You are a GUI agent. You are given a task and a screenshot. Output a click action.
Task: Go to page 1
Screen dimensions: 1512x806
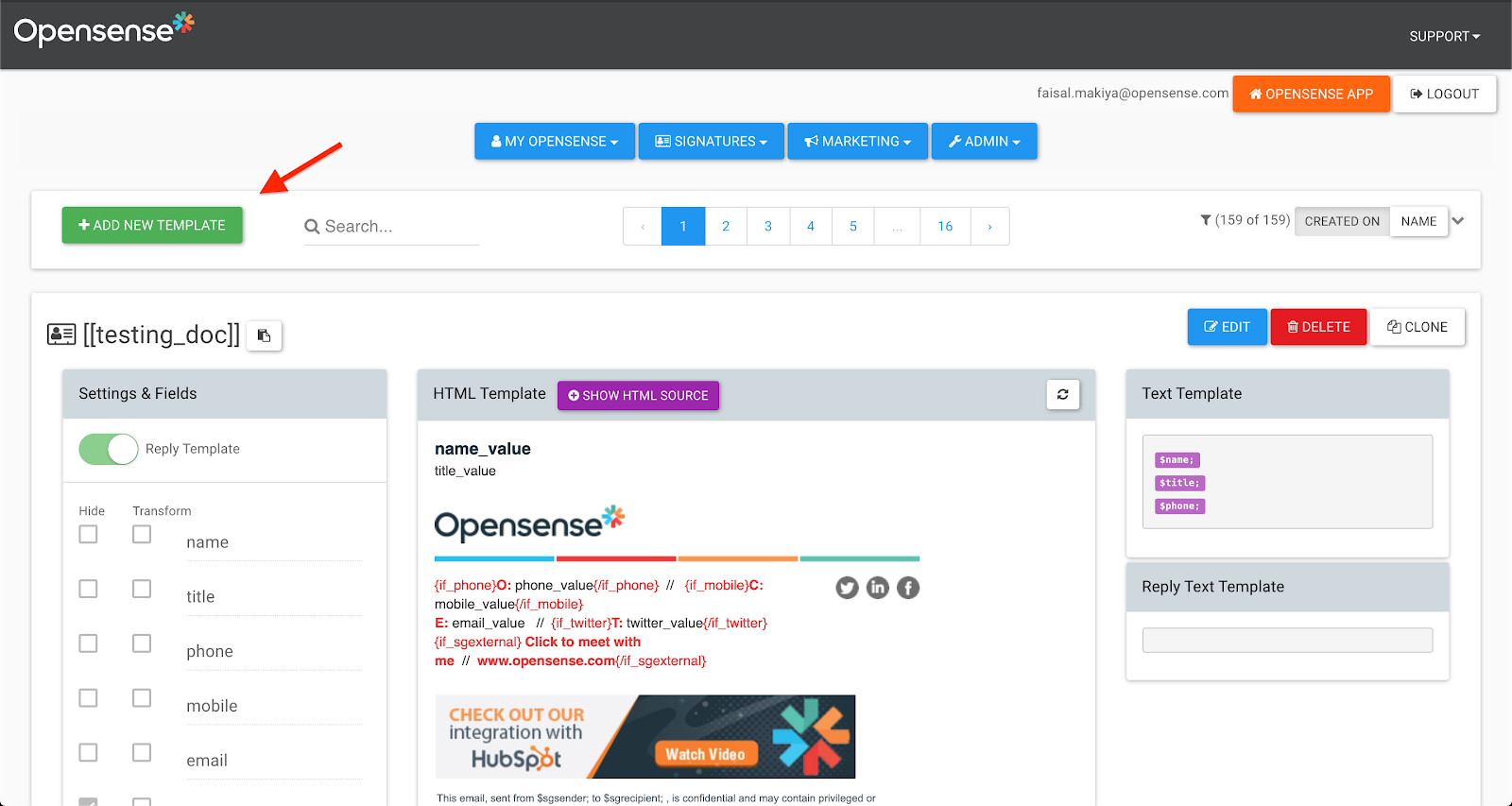click(683, 227)
